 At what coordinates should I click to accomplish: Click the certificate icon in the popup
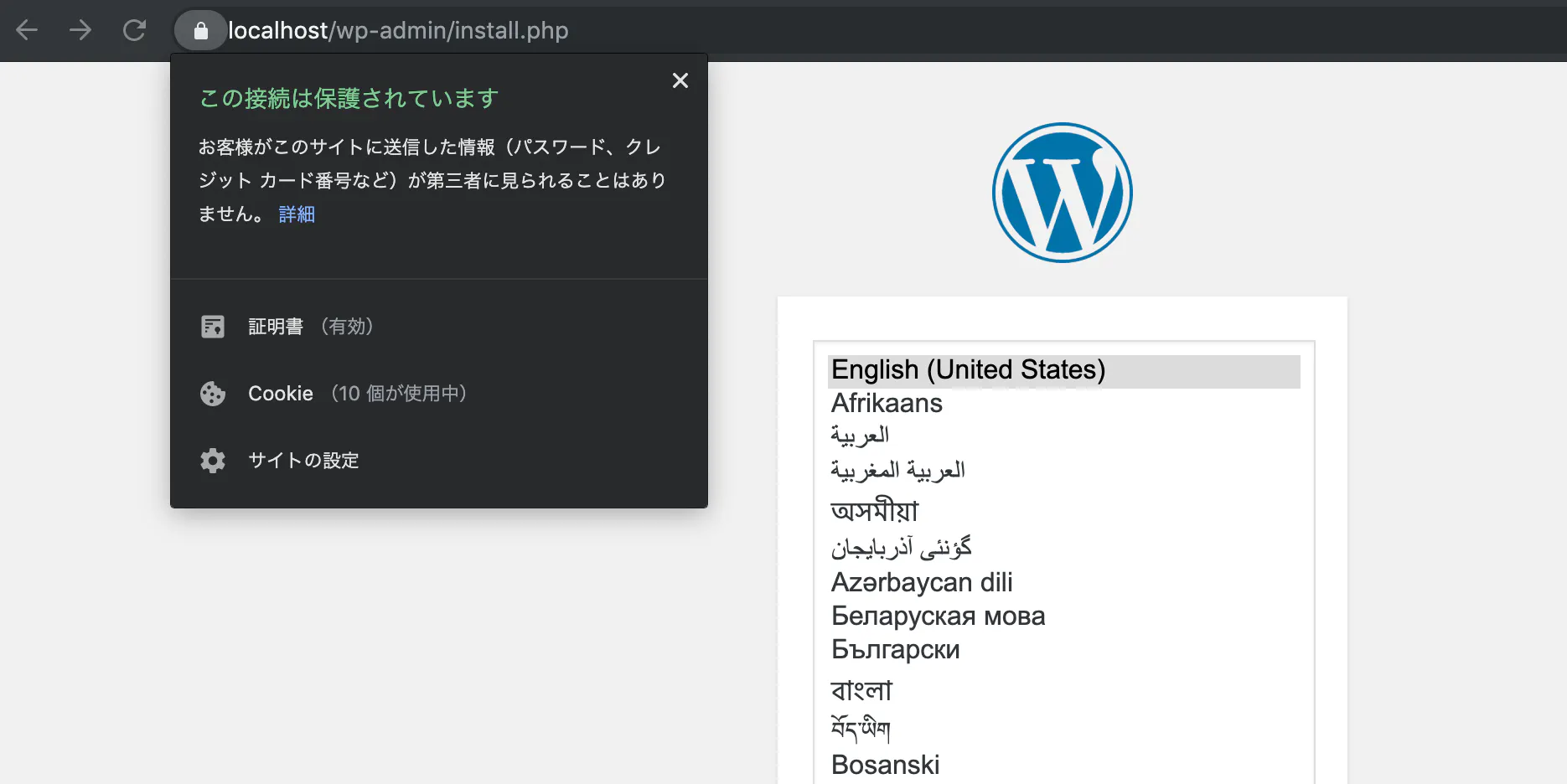pyautogui.click(x=213, y=326)
